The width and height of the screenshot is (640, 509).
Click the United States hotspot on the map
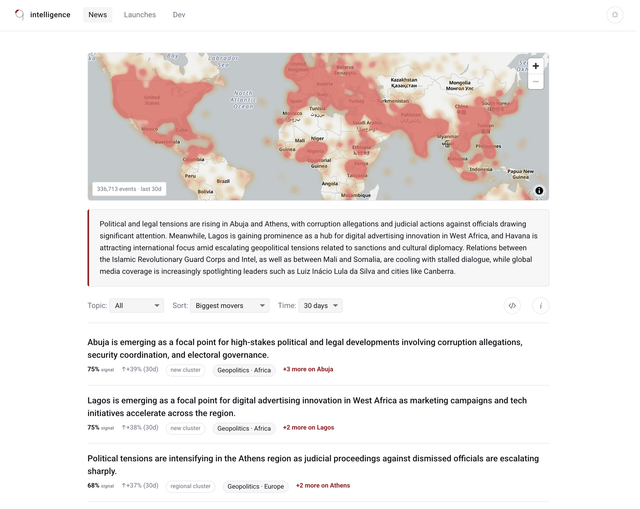tap(152, 100)
